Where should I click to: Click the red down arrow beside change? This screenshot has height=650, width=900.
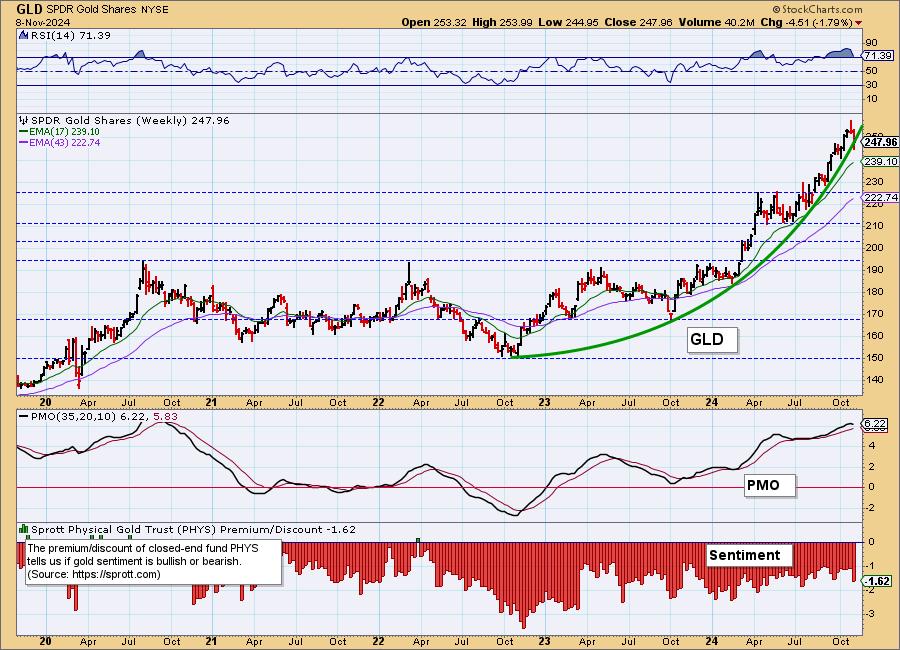click(858, 23)
